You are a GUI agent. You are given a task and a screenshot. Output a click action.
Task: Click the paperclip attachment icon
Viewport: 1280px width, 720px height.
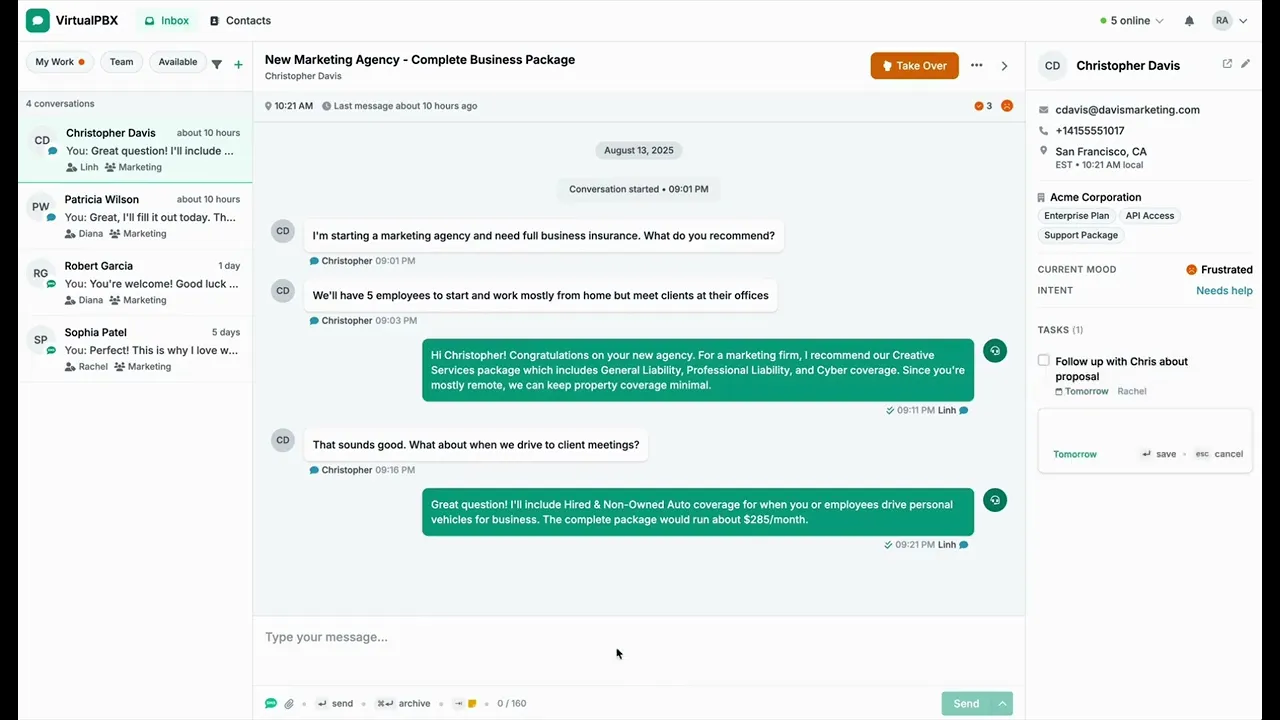pos(289,704)
